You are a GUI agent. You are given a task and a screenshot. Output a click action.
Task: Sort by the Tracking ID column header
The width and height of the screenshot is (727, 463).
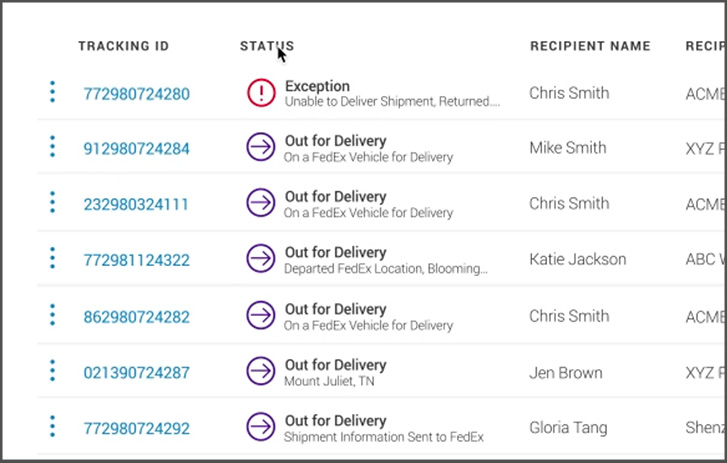coord(124,46)
